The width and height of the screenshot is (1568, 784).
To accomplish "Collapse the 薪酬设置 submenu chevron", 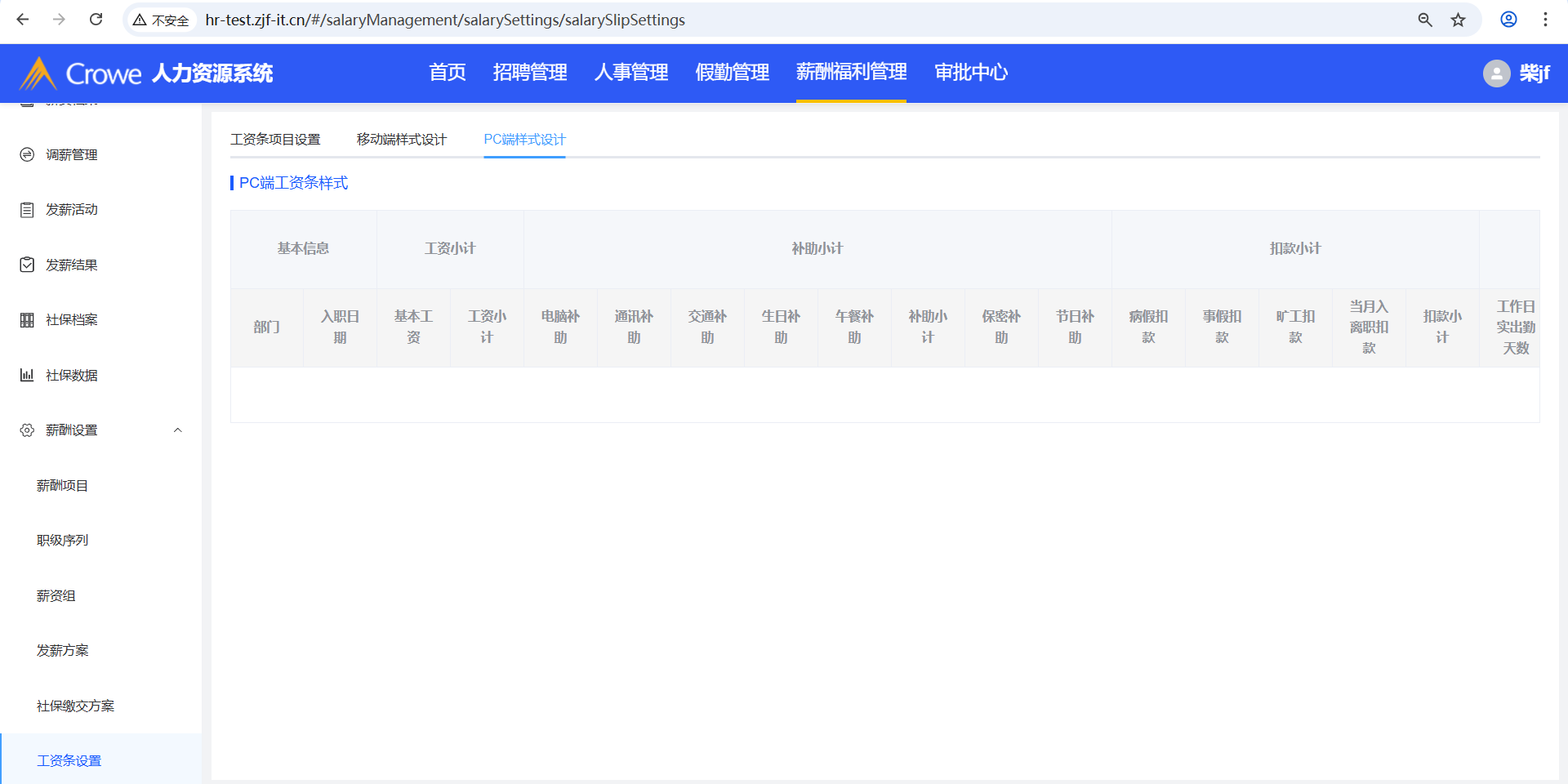I will click(177, 430).
